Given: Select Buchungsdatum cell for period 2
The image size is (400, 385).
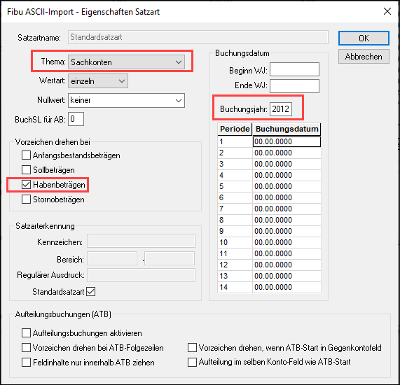Looking at the screenshot, I should 287,153.
